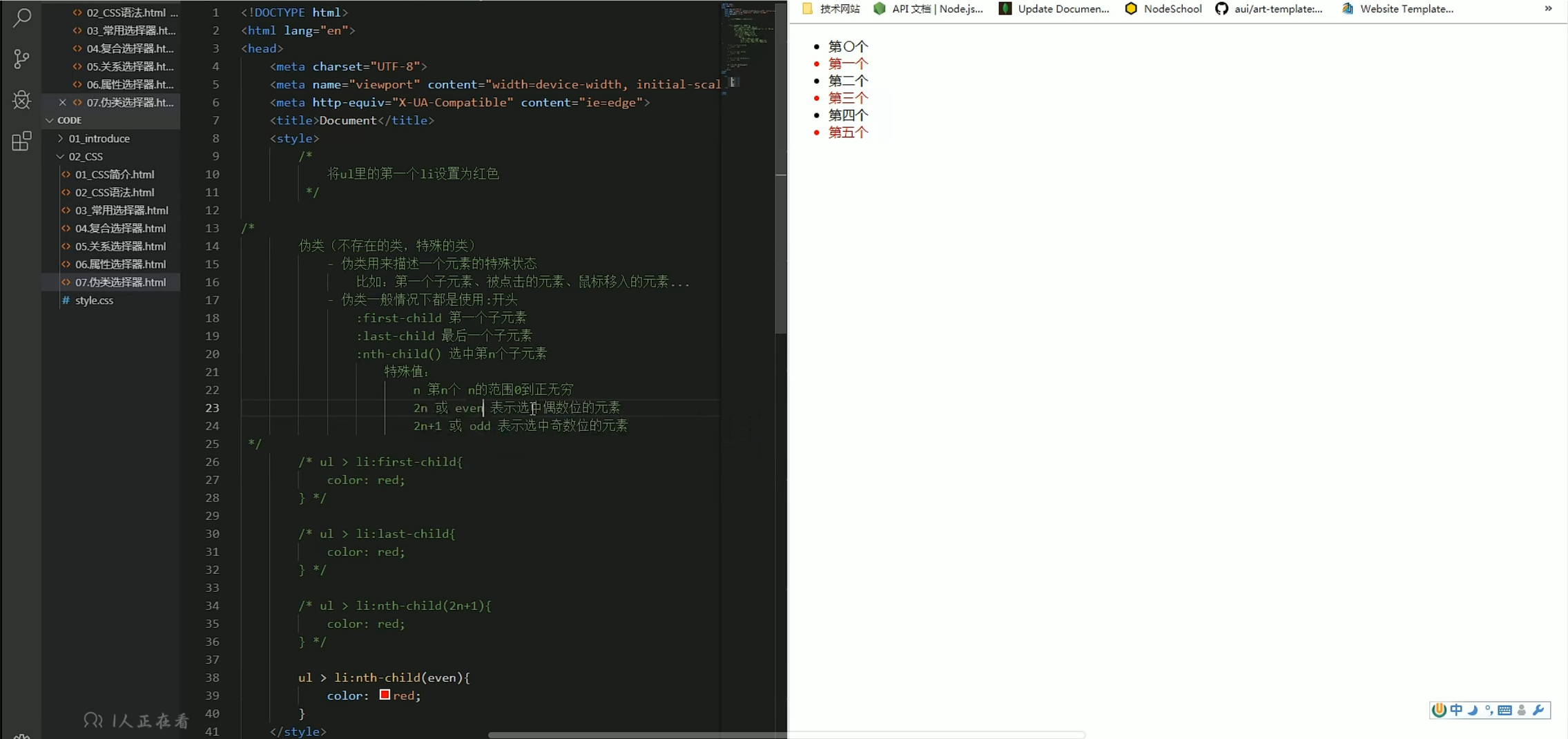Screen dimensions: 1568x739
Task: Click the li:nth-child(even) selector line
Action: click(384, 678)
